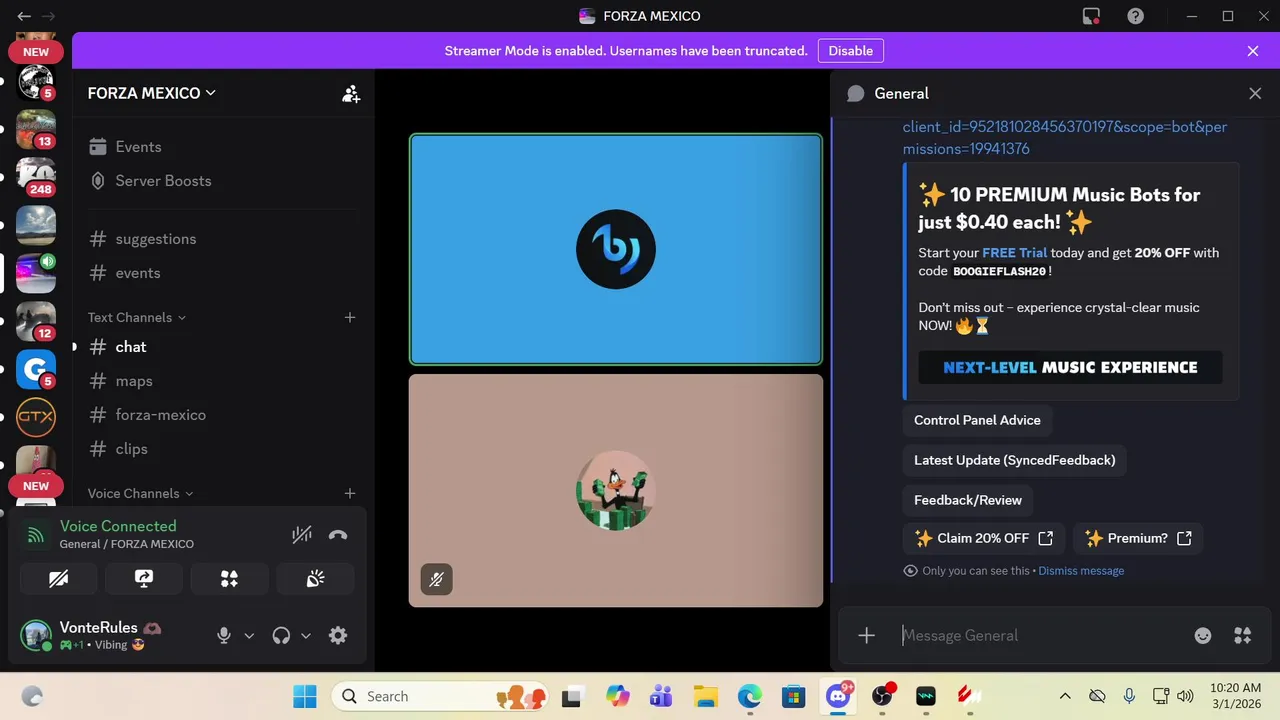The image size is (1280, 720).
Task: Open the output device options arrow beside the headphones
Action: tap(306, 635)
